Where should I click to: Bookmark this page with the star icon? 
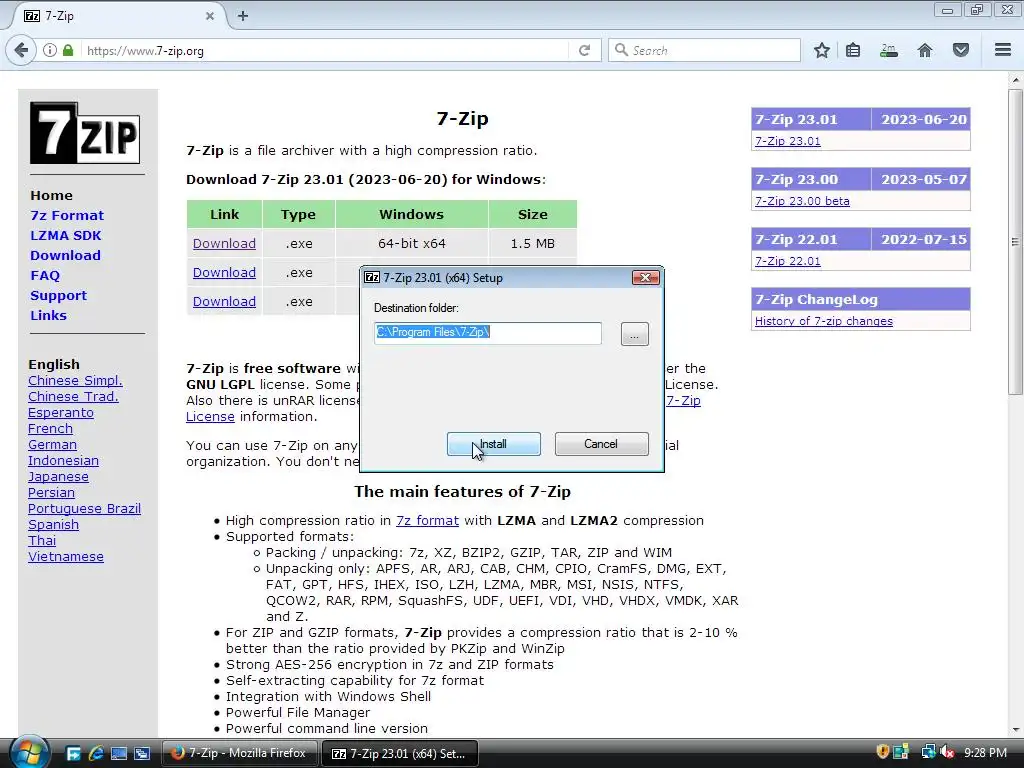click(822, 50)
